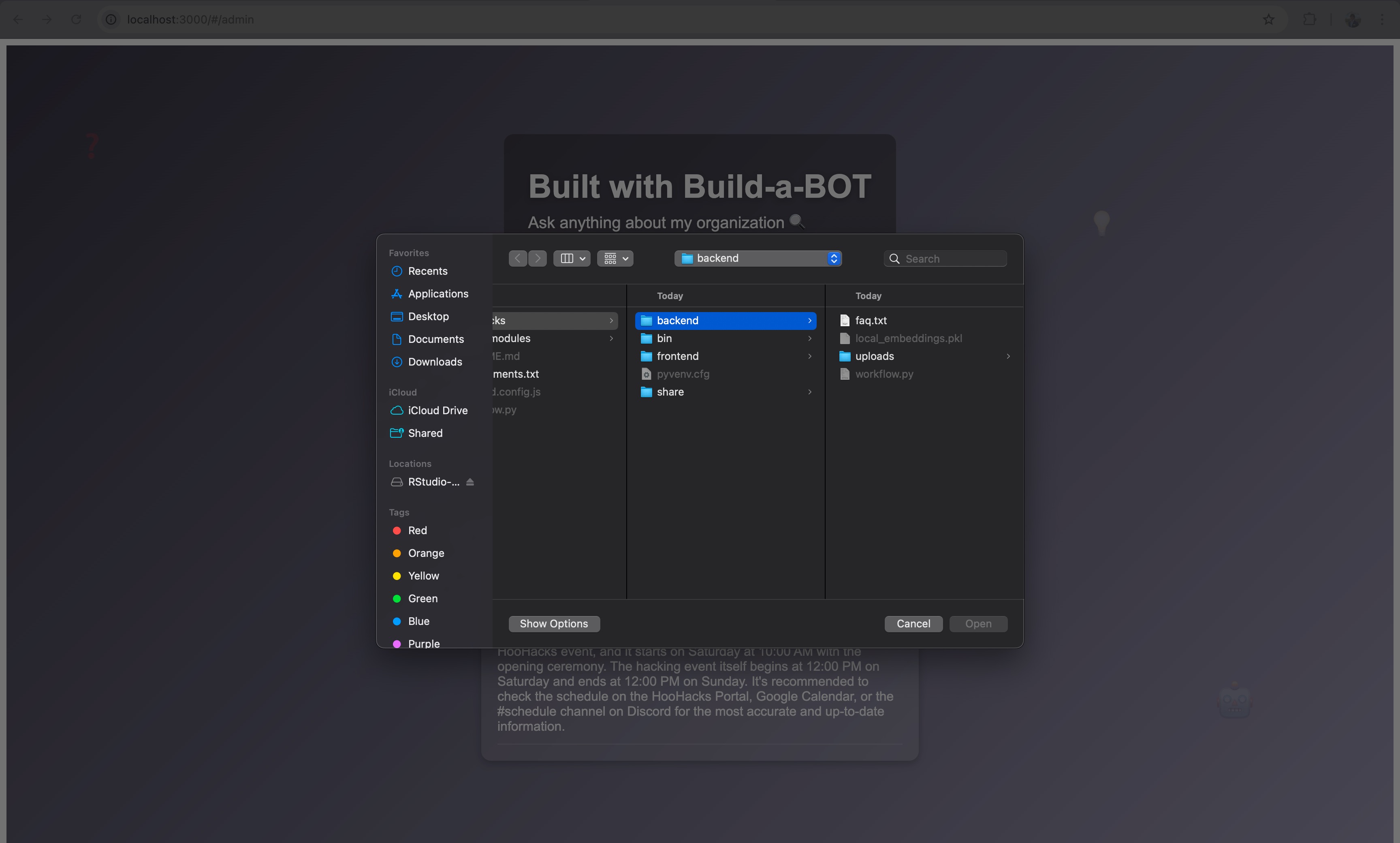This screenshot has width=1400, height=843.
Task: Open the group-by grid dropdown
Action: [x=615, y=259]
